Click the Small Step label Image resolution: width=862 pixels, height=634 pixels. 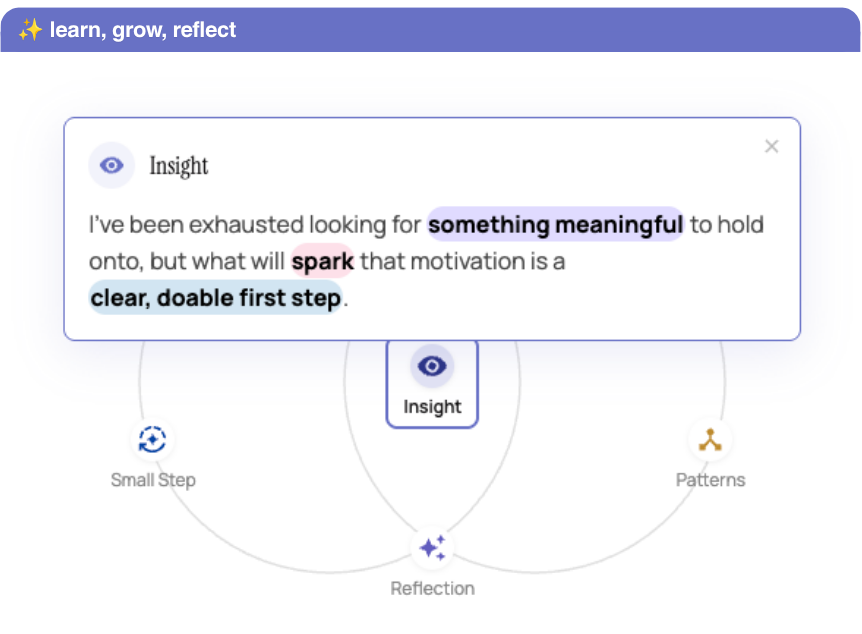153,480
